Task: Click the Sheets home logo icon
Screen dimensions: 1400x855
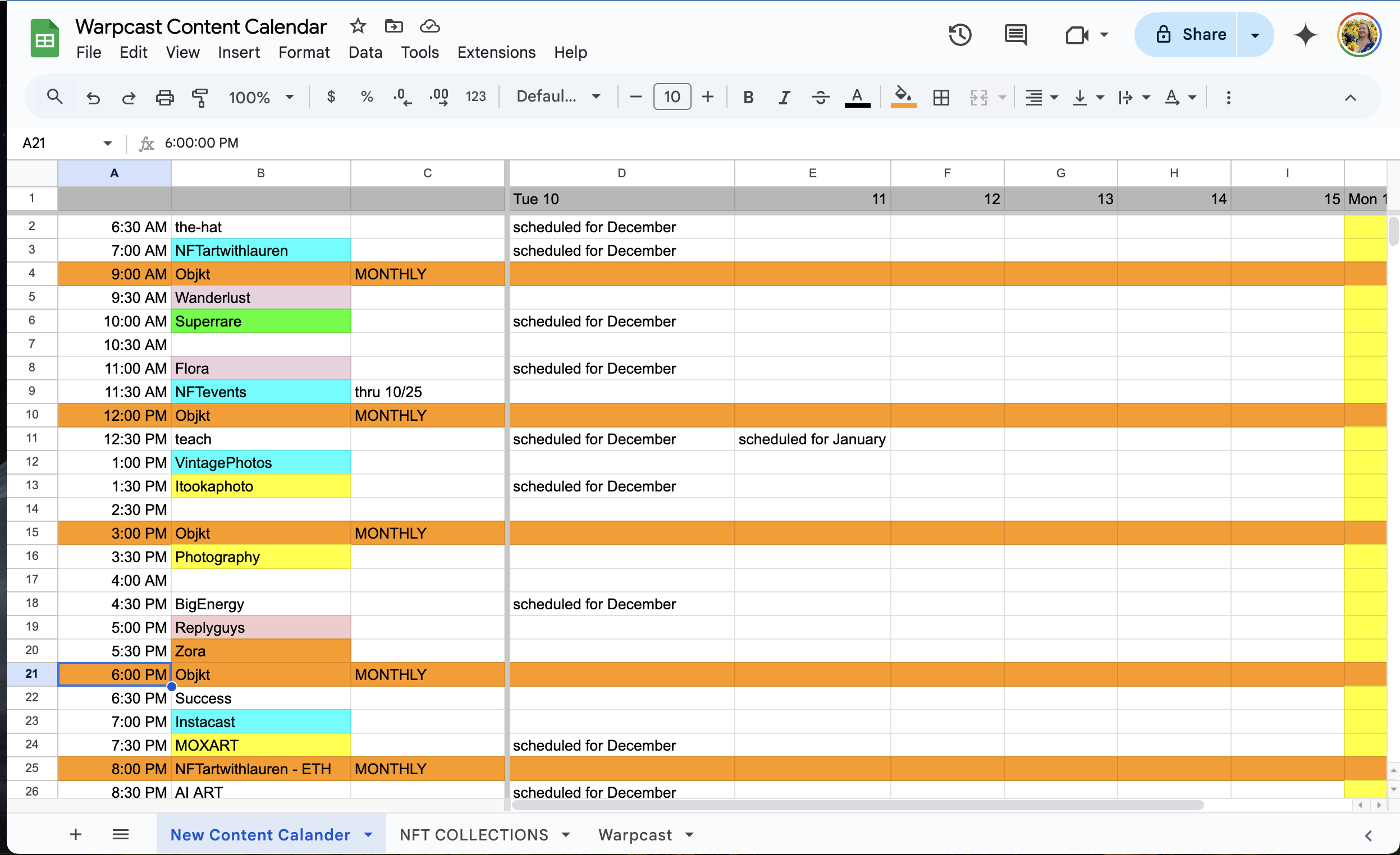Action: click(x=44, y=38)
